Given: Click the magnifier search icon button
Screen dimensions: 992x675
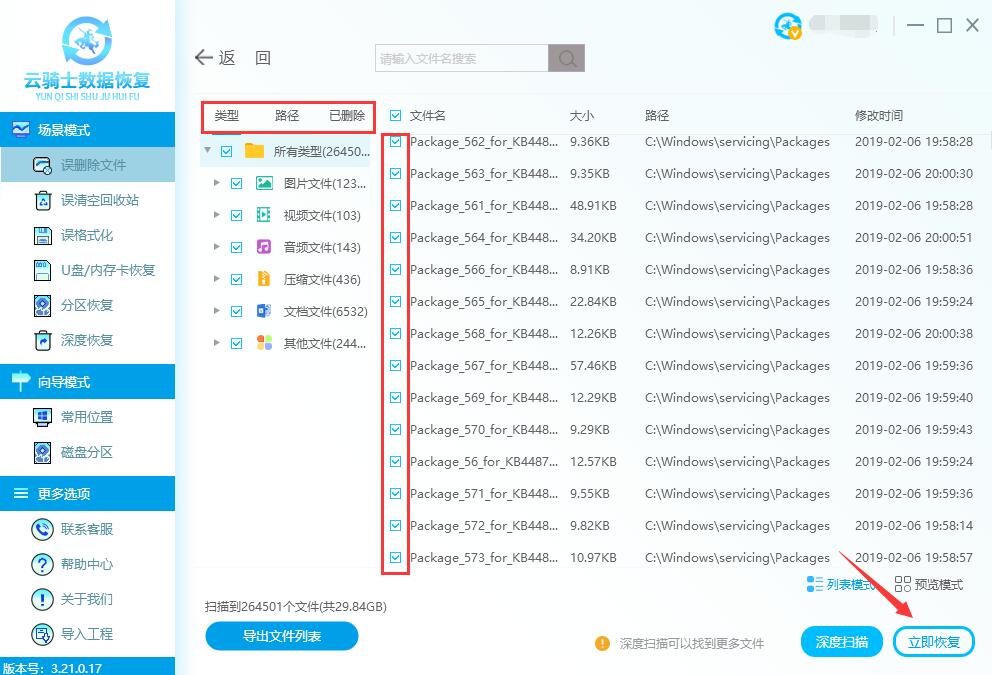Looking at the screenshot, I should [567, 58].
